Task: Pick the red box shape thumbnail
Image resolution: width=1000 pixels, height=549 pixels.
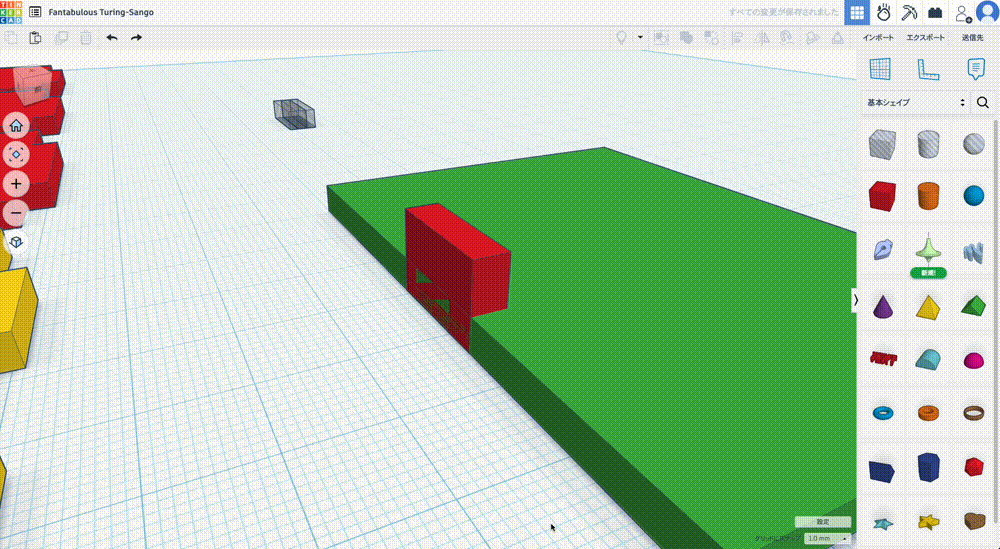Action: pos(881,195)
